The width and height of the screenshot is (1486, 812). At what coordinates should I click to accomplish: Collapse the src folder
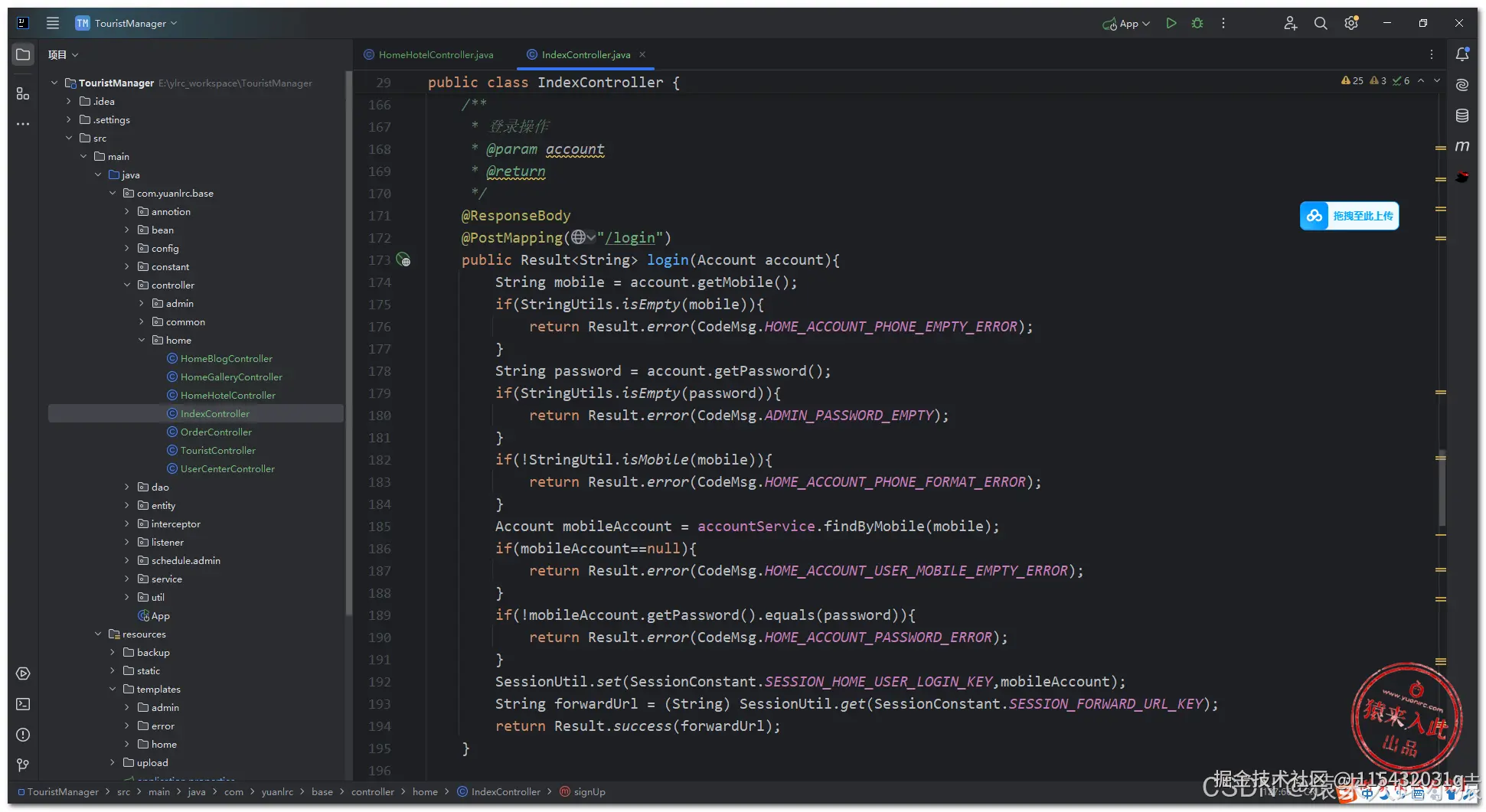[69, 138]
